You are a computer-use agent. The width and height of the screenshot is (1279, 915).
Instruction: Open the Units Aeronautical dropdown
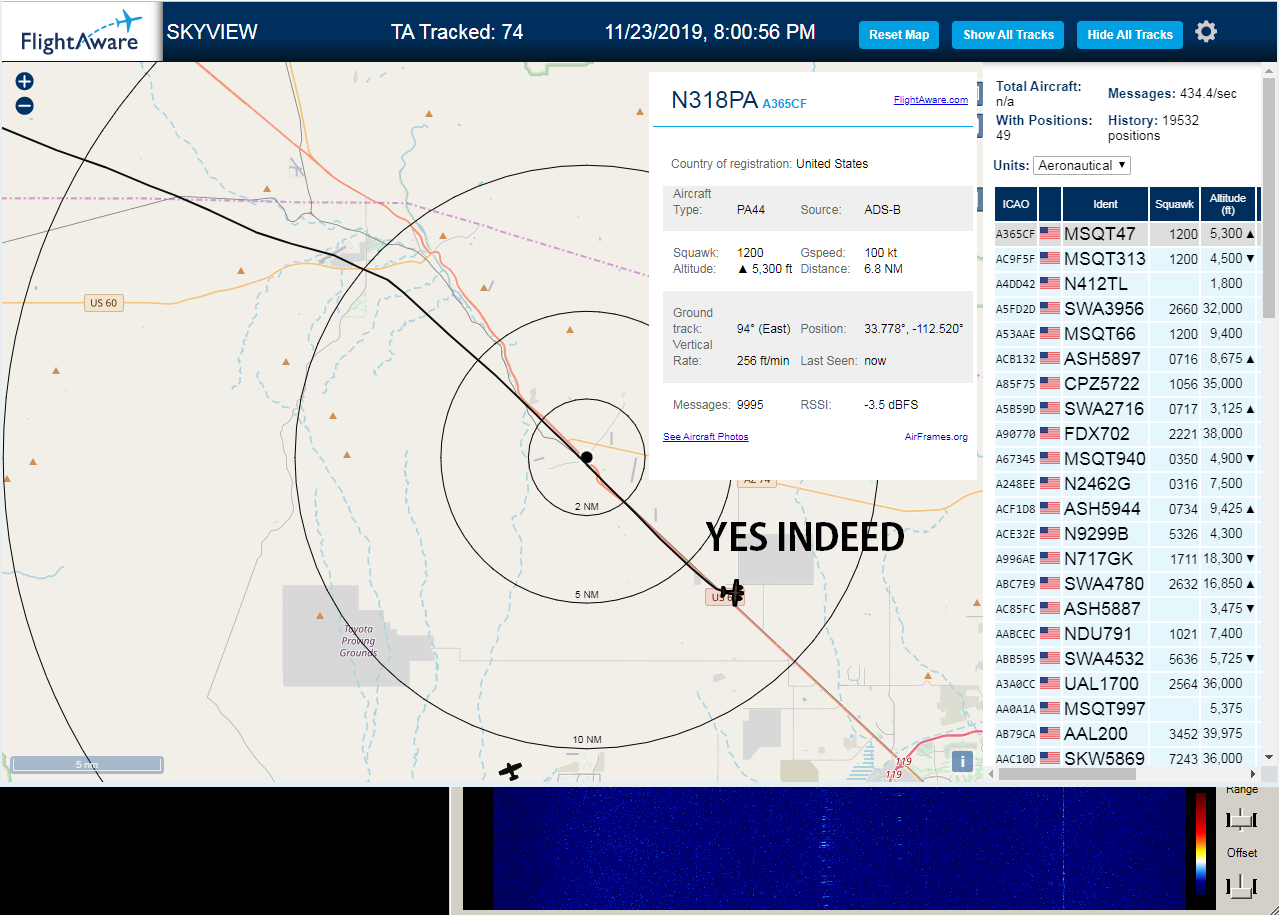pos(1082,165)
